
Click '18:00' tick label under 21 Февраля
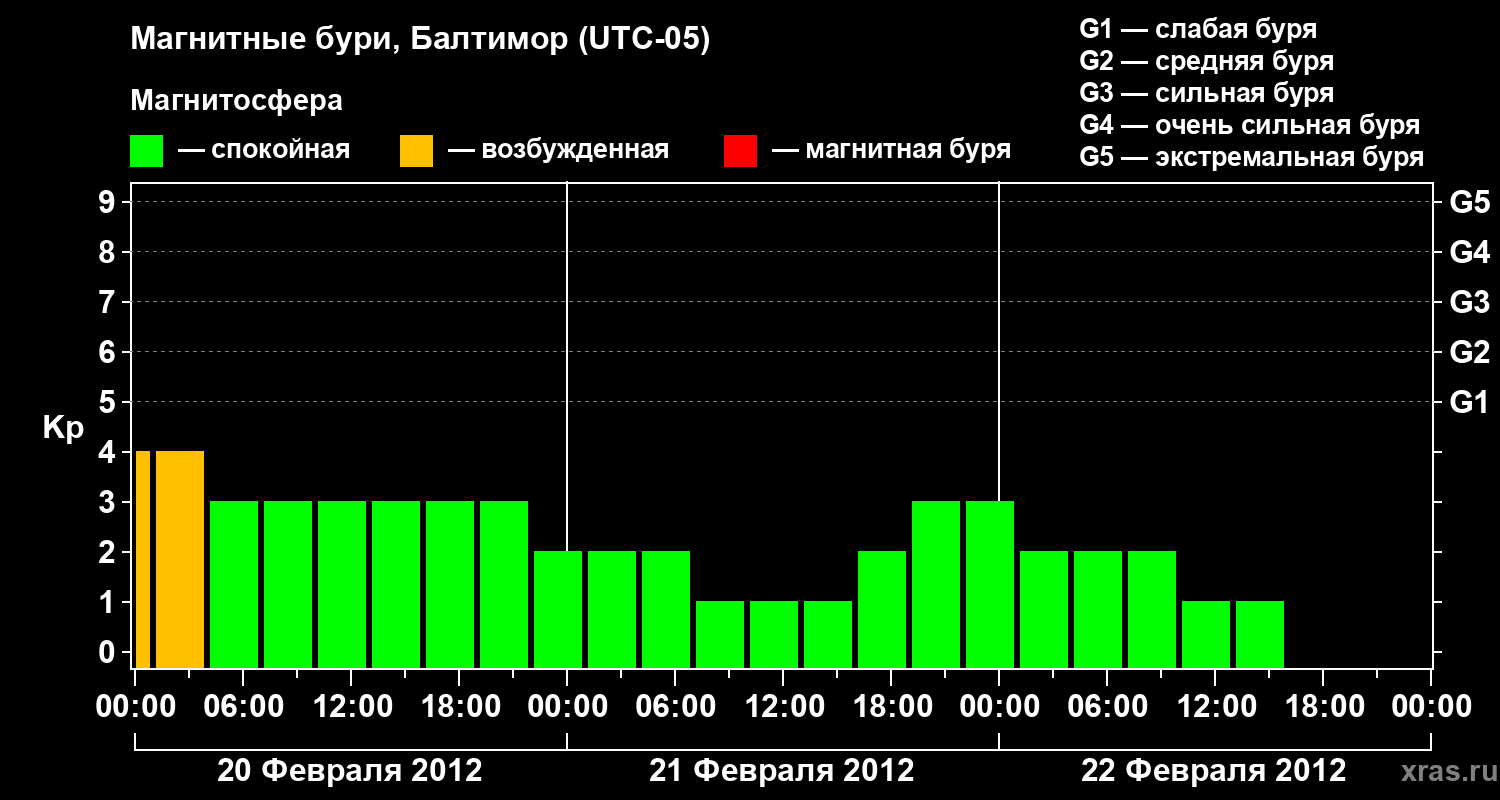coord(891,706)
